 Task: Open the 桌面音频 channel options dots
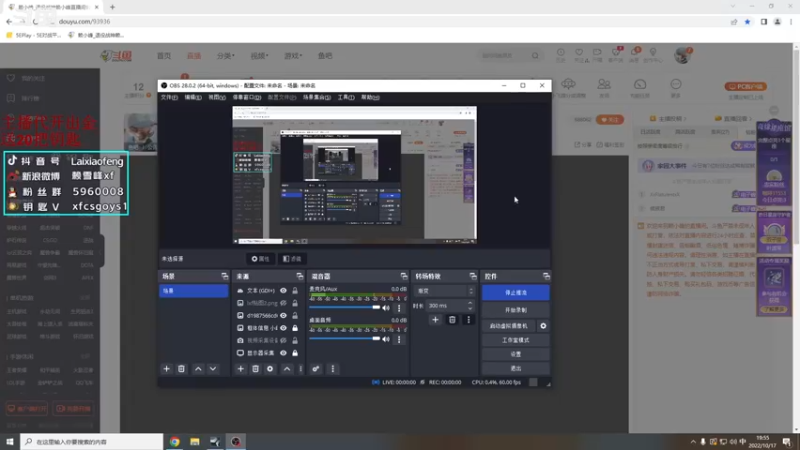[x=399, y=339]
